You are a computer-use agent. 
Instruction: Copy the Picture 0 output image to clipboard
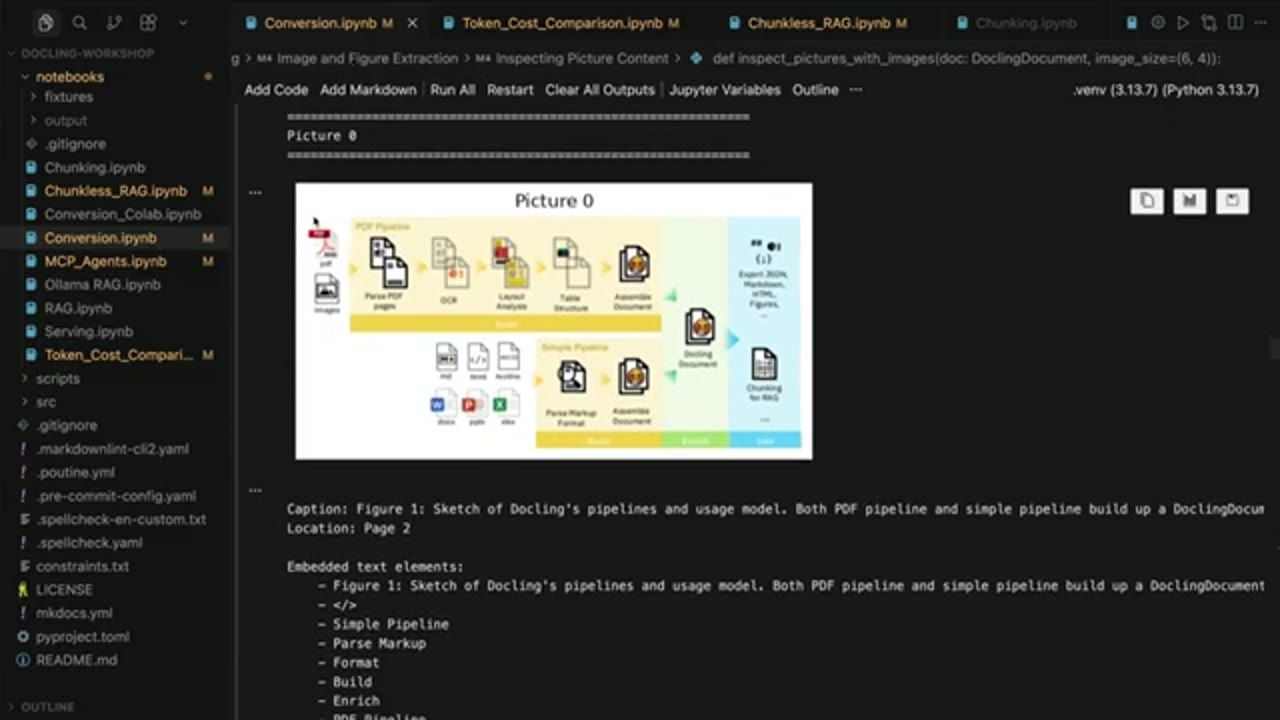(1146, 201)
